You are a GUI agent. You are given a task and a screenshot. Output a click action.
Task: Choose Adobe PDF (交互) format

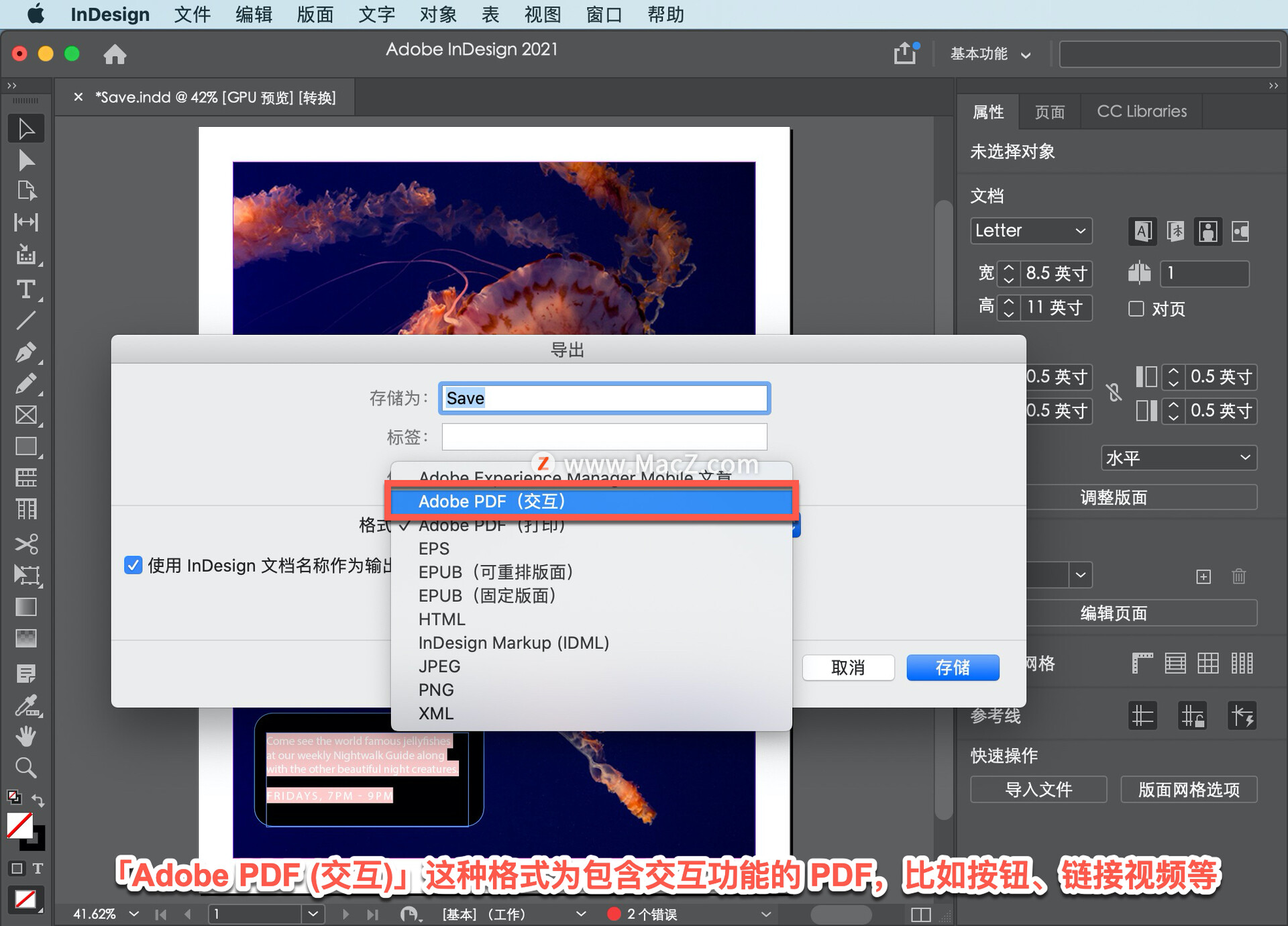coord(592,501)
